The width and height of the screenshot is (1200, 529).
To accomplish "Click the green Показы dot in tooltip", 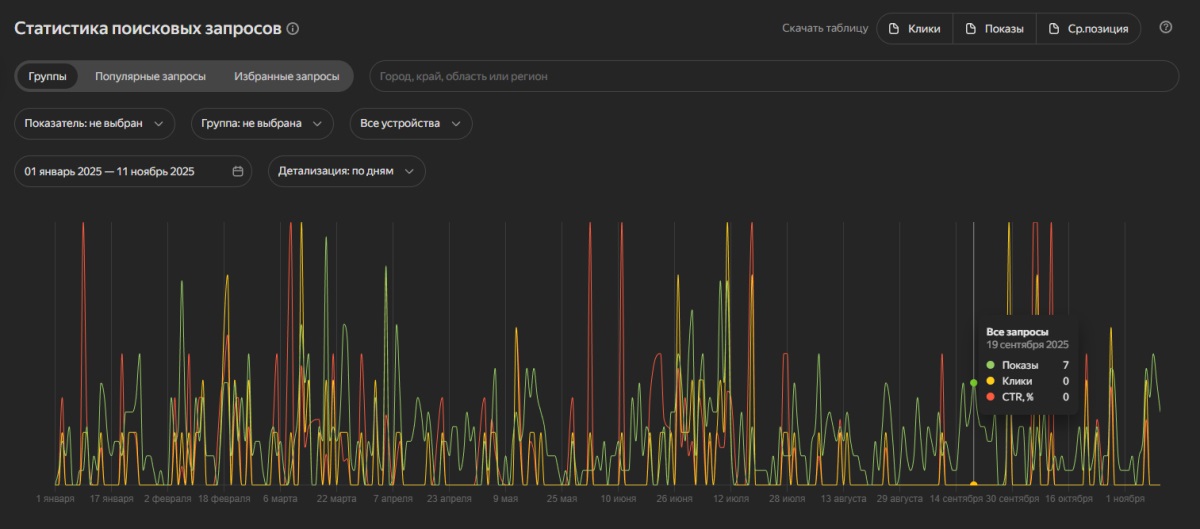I will point(991,365).
